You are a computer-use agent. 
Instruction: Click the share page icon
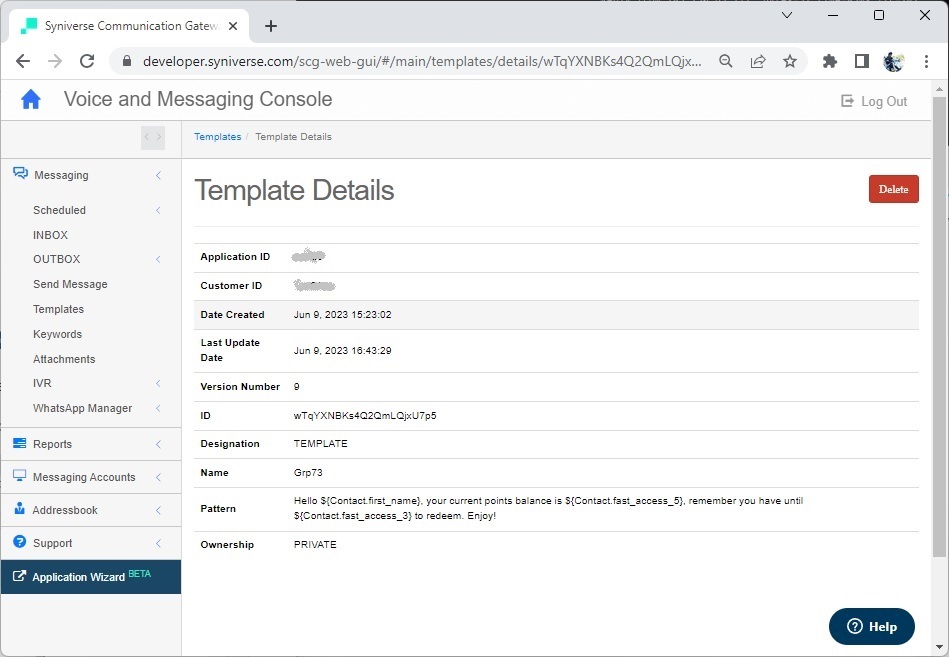click(758, 61)
